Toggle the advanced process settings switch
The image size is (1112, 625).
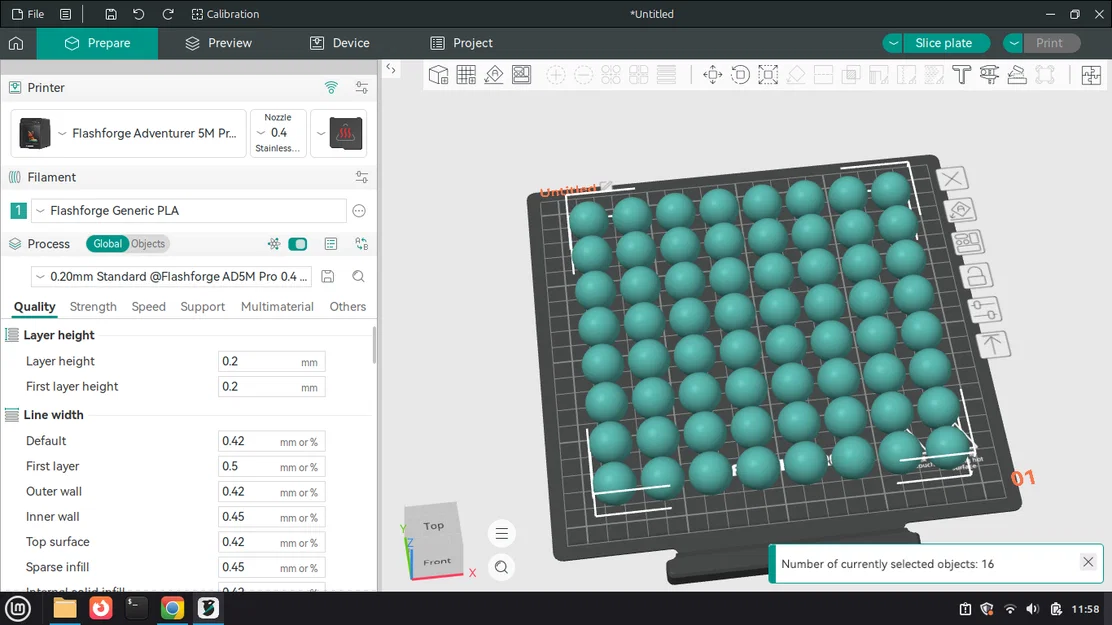tap(297, 243)
